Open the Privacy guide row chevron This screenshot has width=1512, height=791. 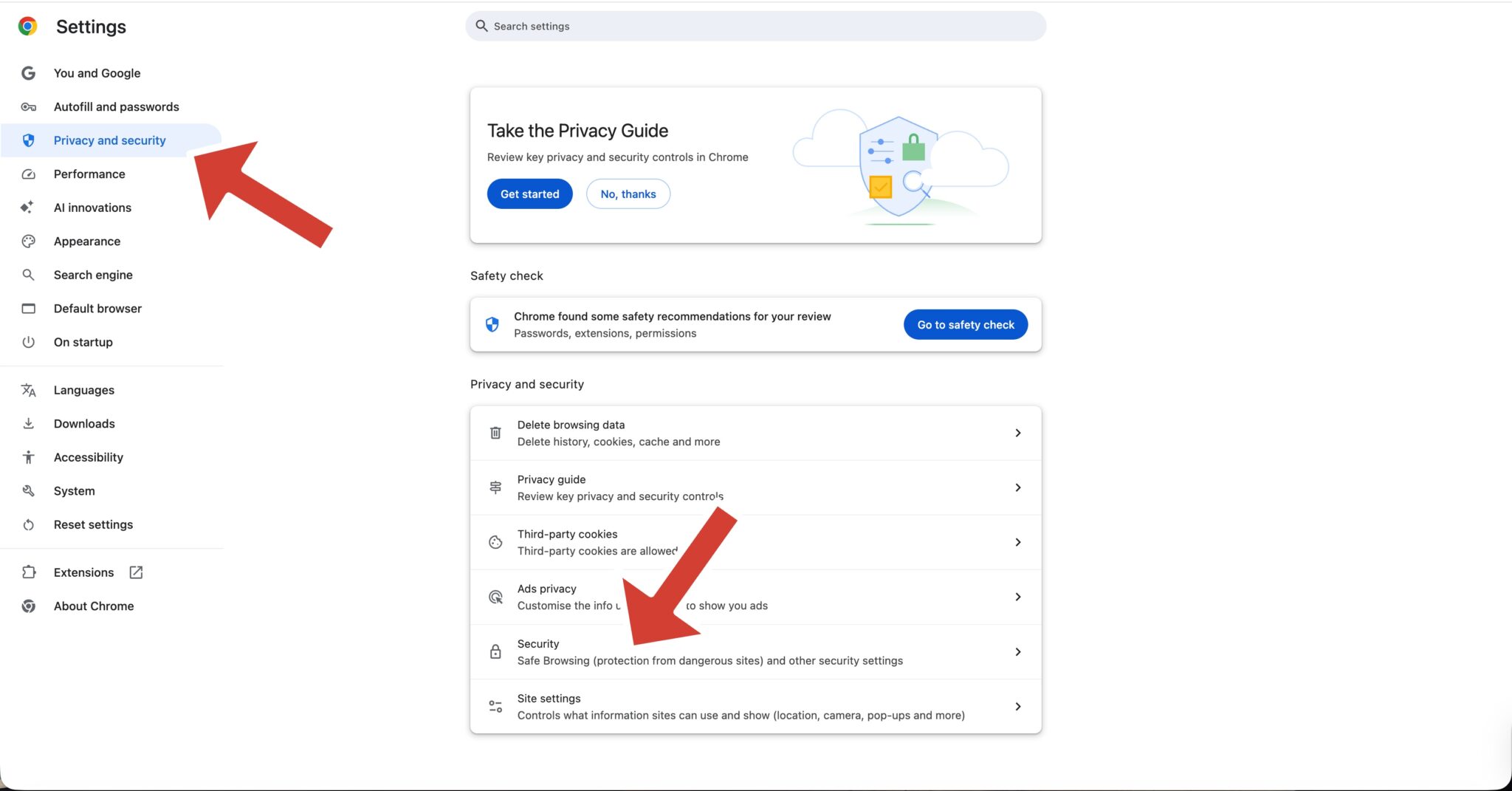1017,487
